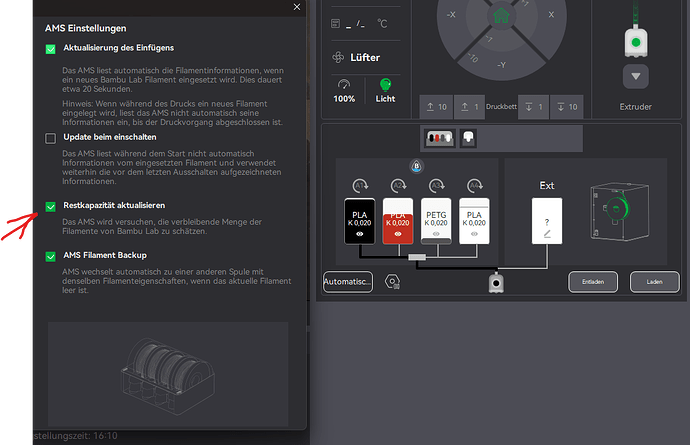Toggle the Licht lamp icon
The height and width of the screenshot is (445, 690).
pyautogui.click(x=385, y=85)
